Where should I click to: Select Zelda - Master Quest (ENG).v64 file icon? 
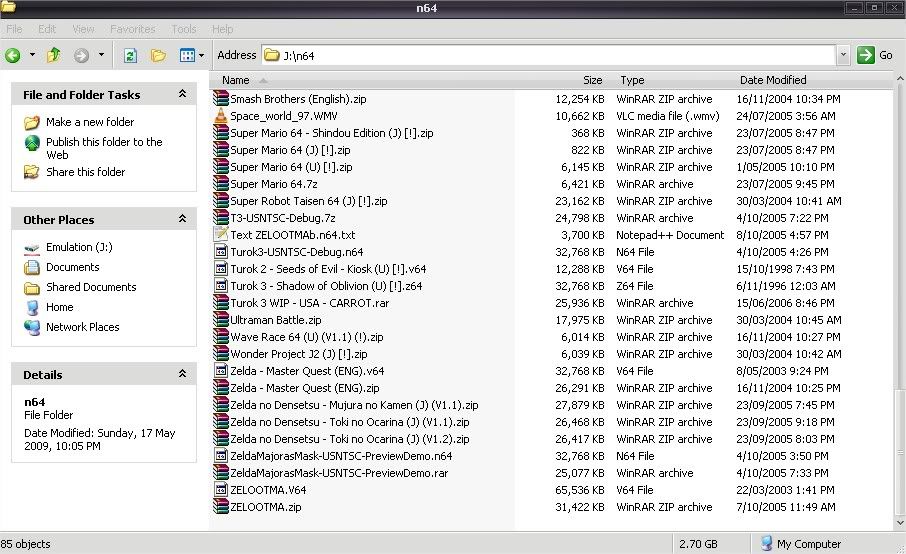pos(221,371)
